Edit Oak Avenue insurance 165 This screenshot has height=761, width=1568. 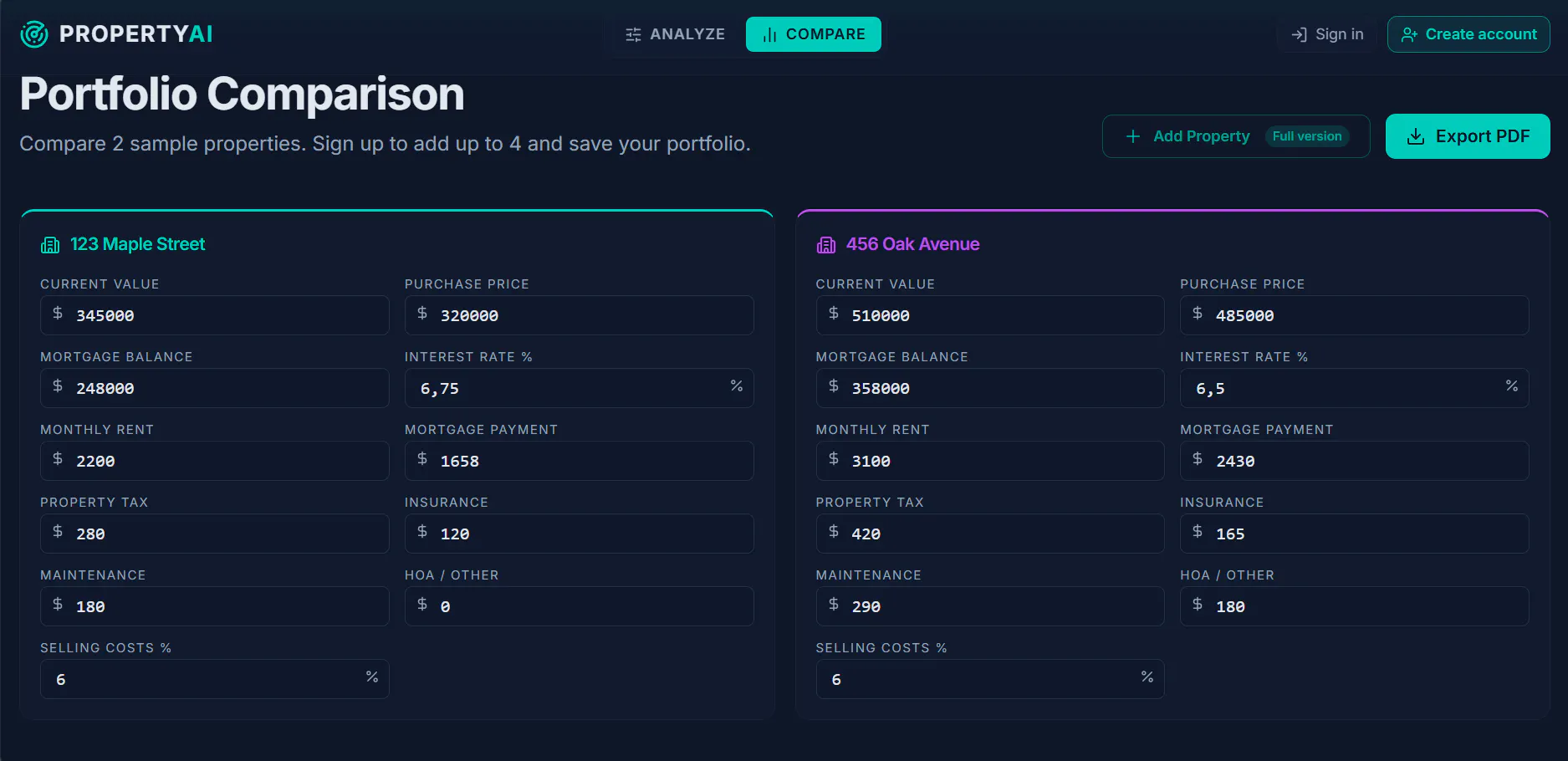[1355, 534]
